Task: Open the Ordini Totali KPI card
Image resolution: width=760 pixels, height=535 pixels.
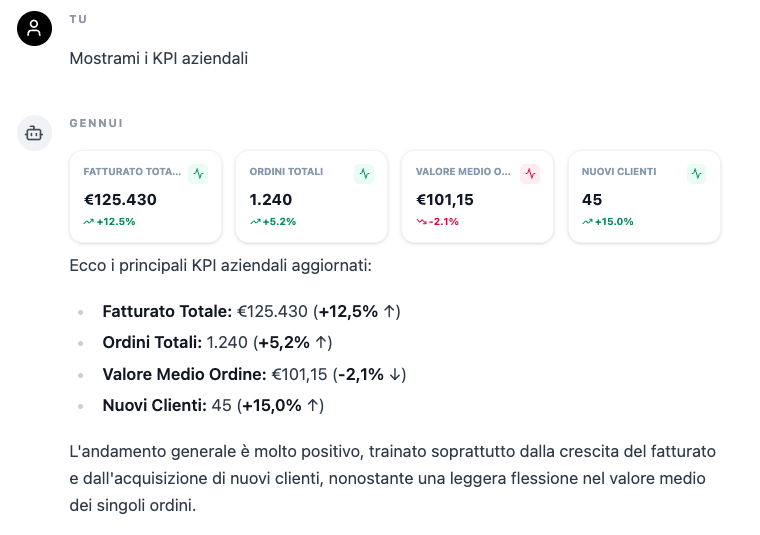Action: point(311,197)
